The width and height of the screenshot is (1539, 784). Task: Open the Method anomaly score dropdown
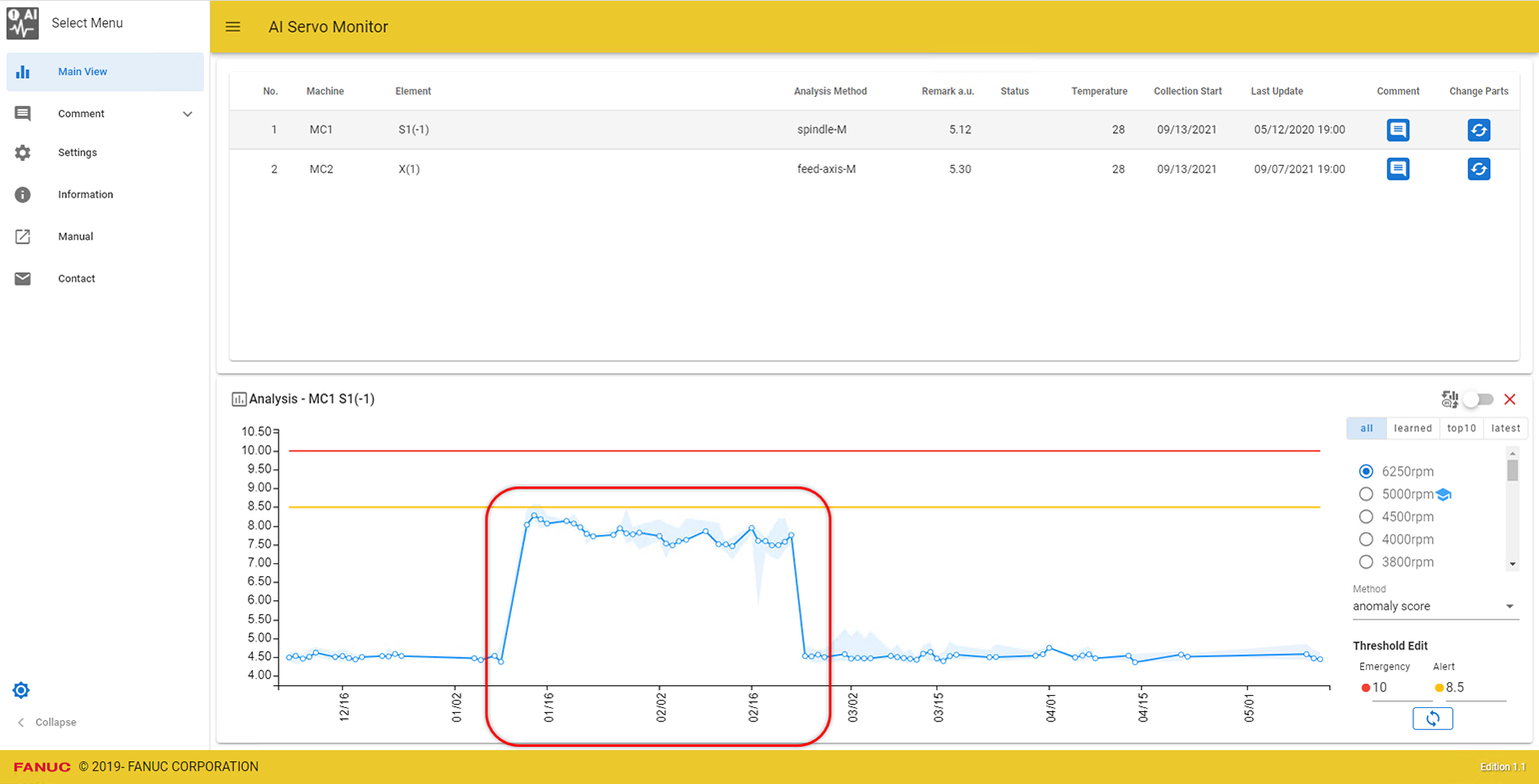coord(1434,605)
